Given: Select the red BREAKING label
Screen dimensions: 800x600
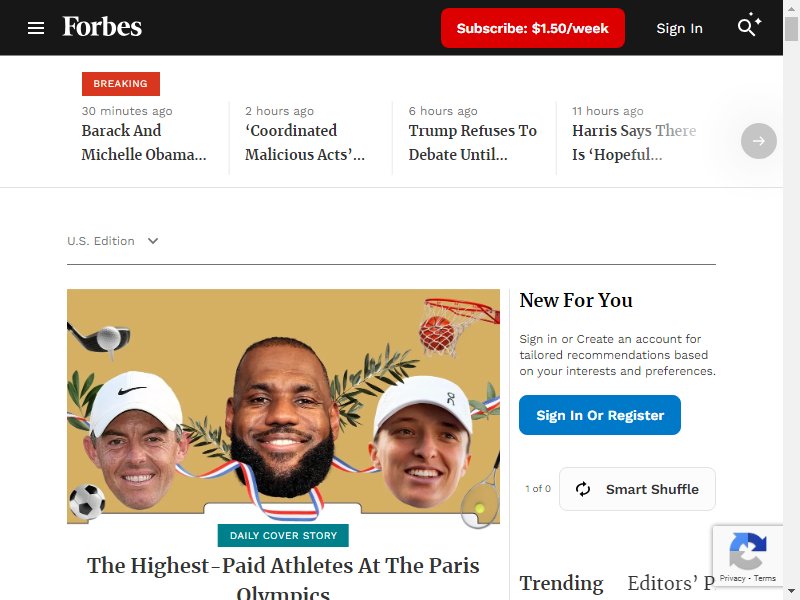Looking at the screenshot, I should coord(121,84).
